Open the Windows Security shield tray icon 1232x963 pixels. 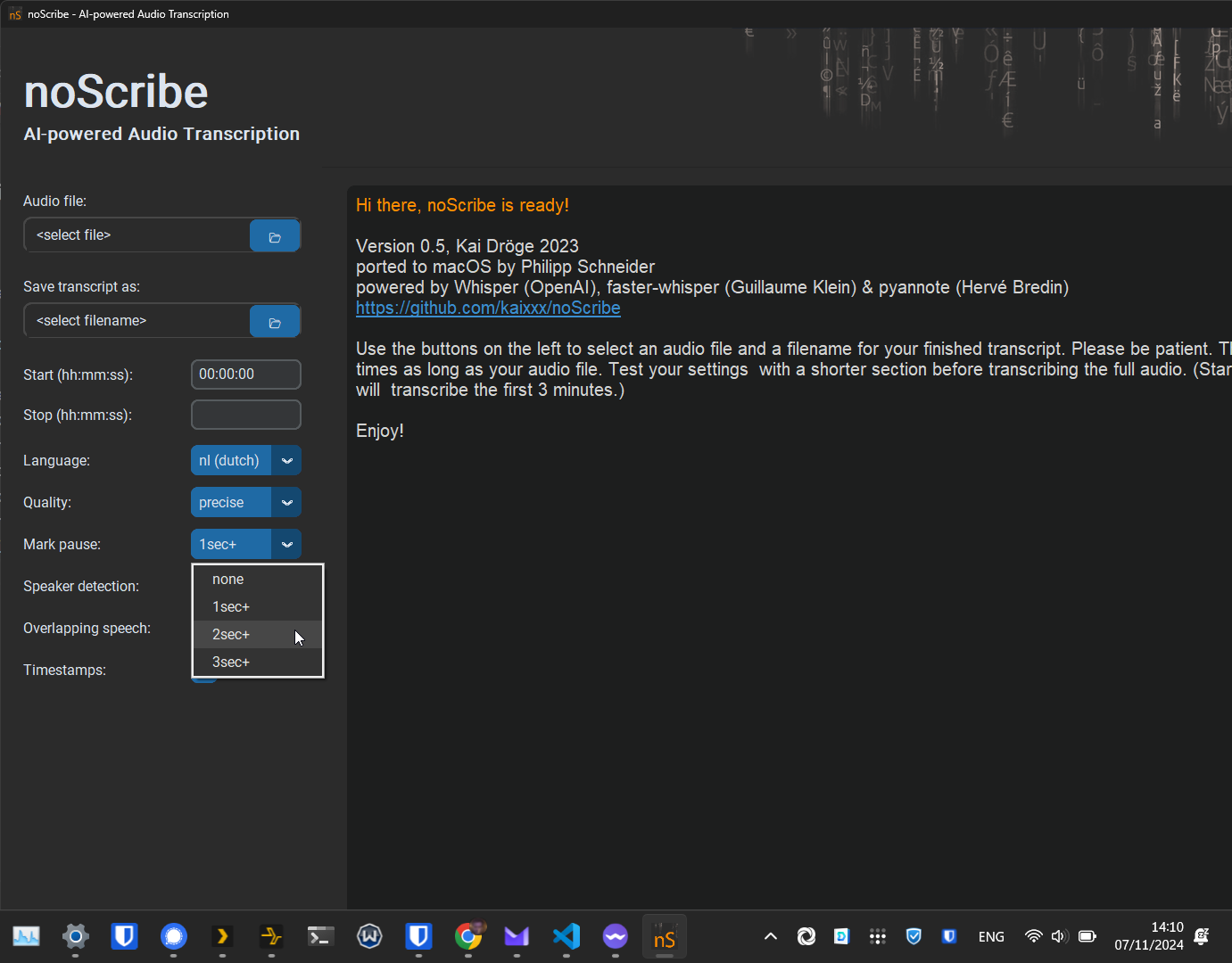914,936
